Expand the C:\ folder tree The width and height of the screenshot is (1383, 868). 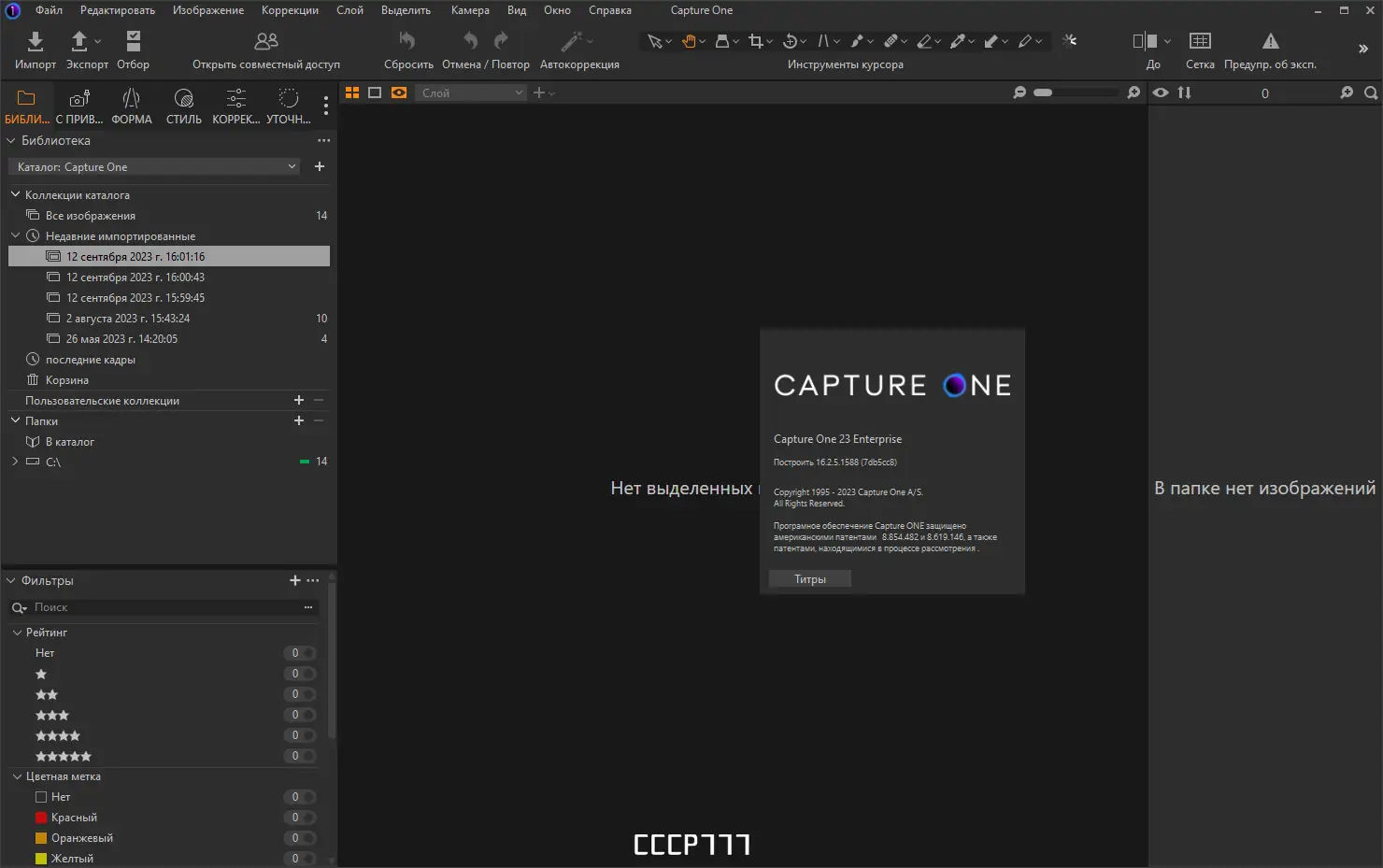[15, 462]
